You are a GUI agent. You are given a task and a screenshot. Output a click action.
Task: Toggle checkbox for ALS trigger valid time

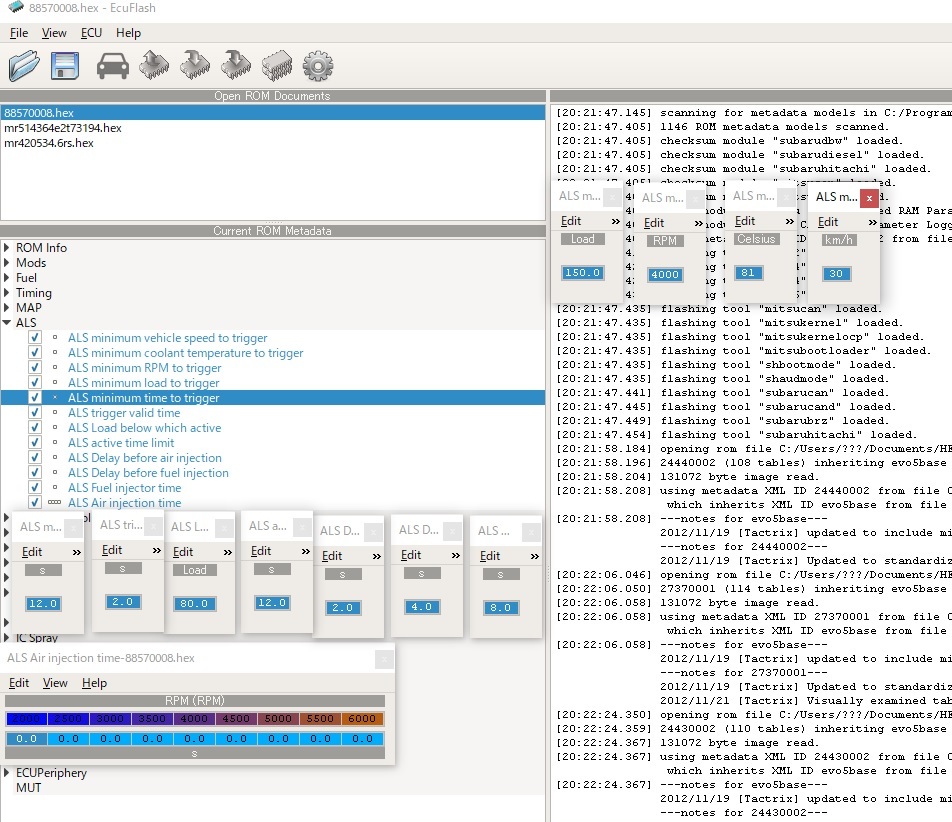tap(35, 413)
